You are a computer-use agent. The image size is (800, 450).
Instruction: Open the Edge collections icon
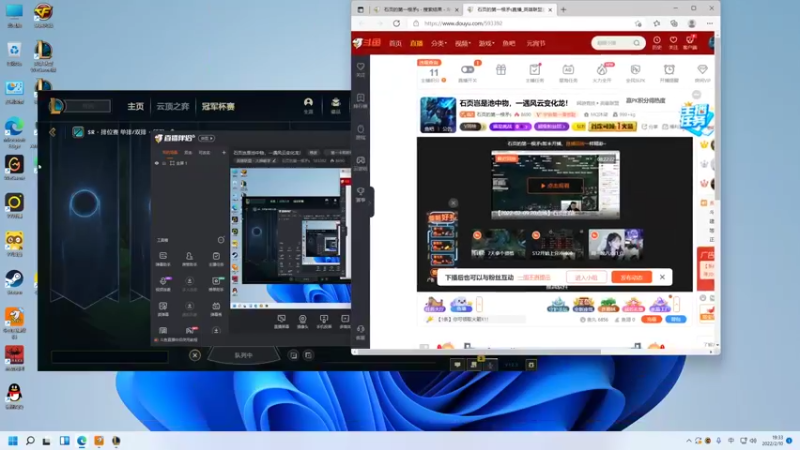tap(674, 23)
